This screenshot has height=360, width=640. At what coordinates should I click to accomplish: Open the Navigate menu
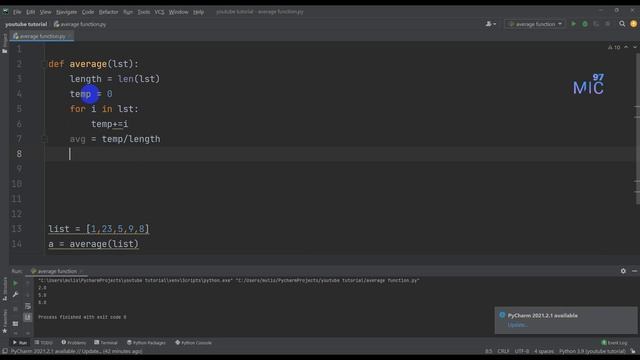pos(67,12)
